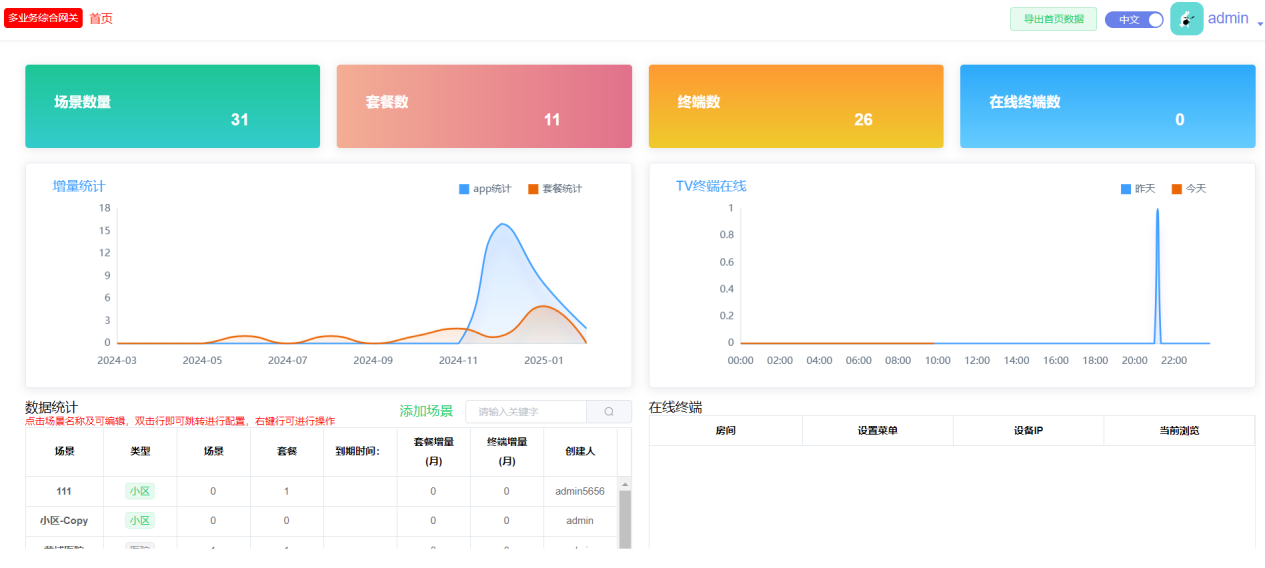Click the search magnifier icon button
1265x568 pixels.
(x=608, y=412)
